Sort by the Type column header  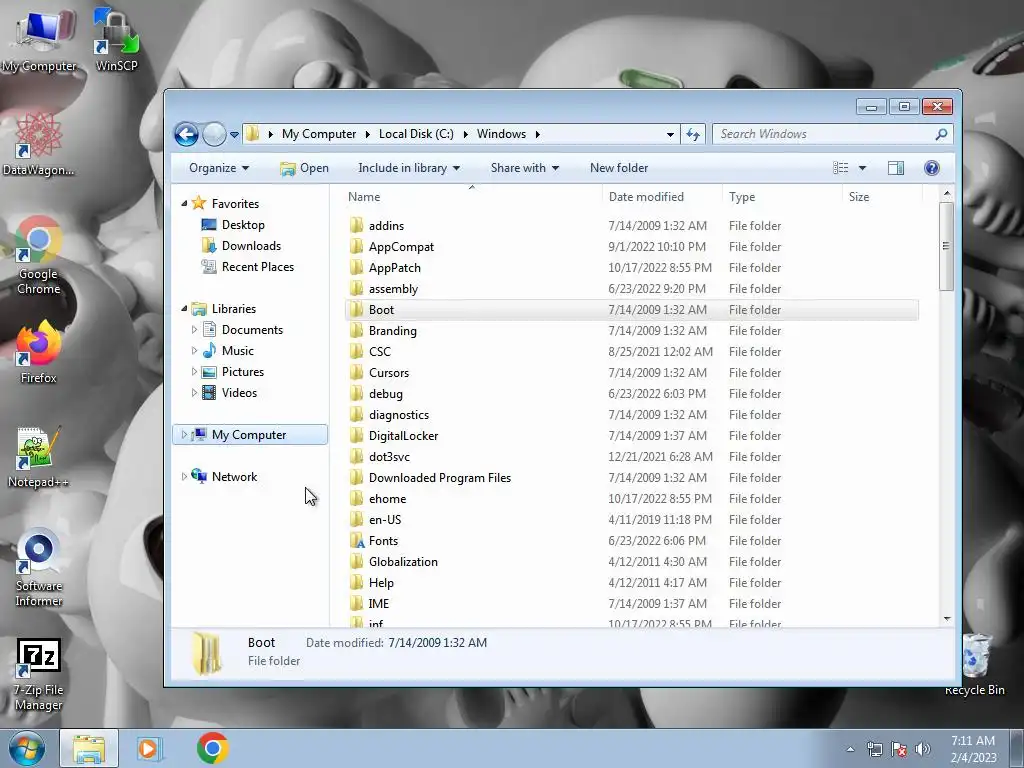click(782, 197)
